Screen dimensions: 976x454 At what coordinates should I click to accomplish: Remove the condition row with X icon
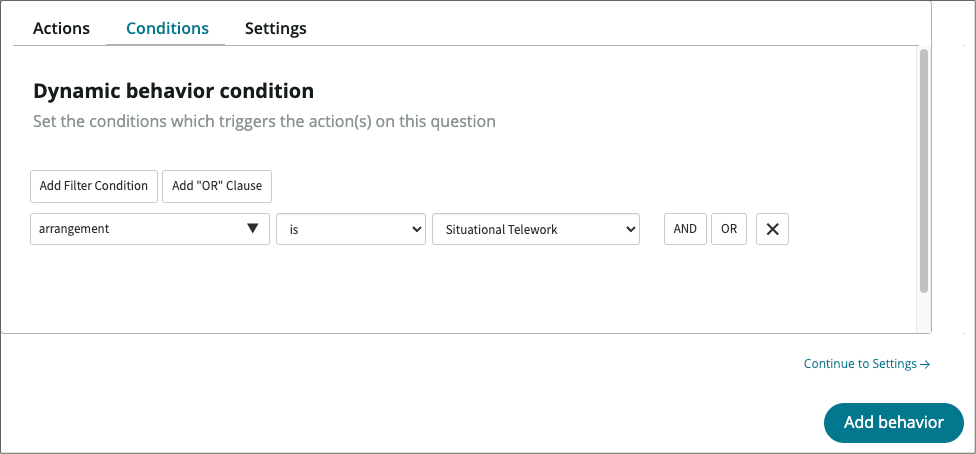coord(772,229)
